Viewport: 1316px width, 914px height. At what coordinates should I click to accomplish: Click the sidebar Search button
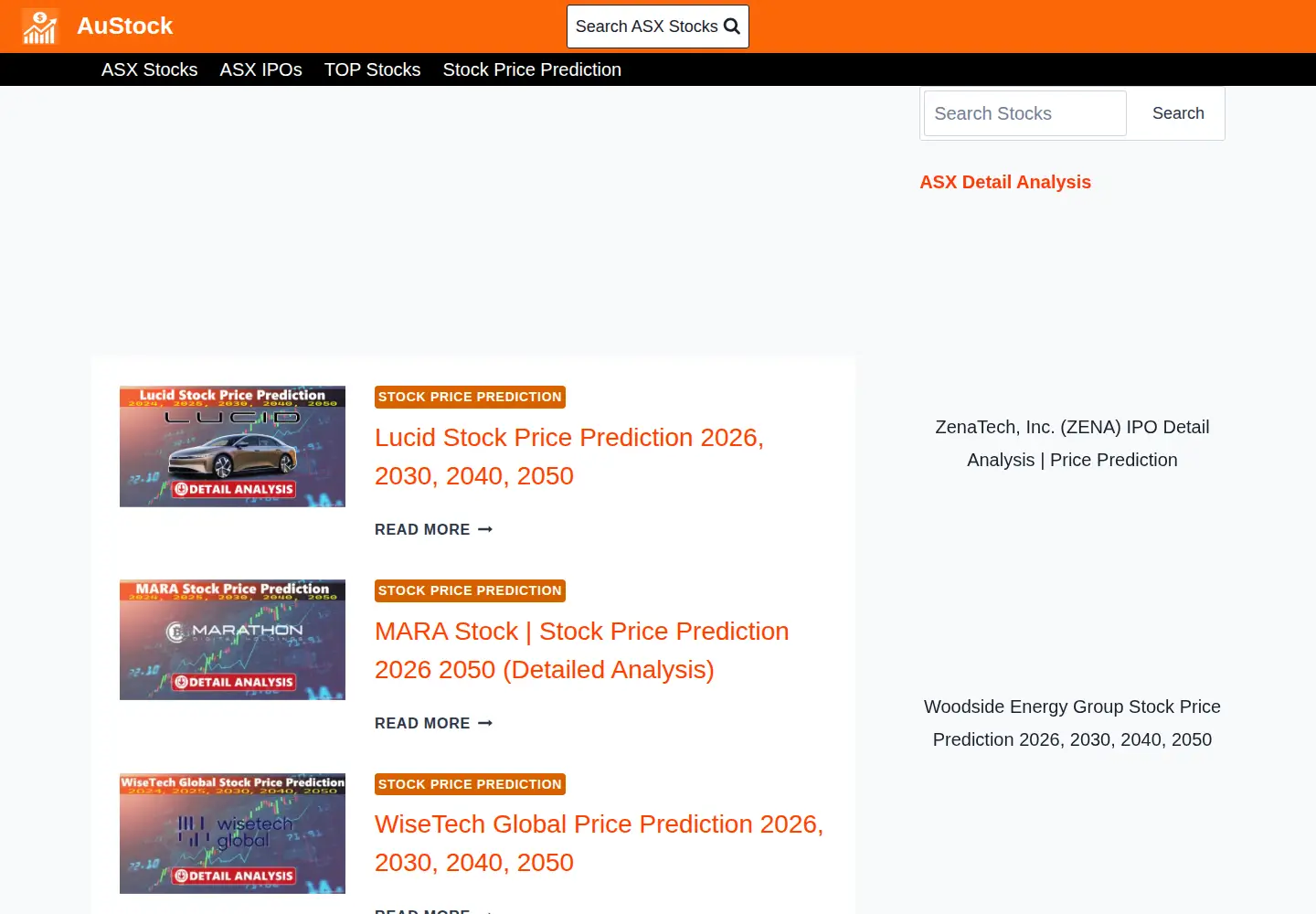(x=1178, y=113)
